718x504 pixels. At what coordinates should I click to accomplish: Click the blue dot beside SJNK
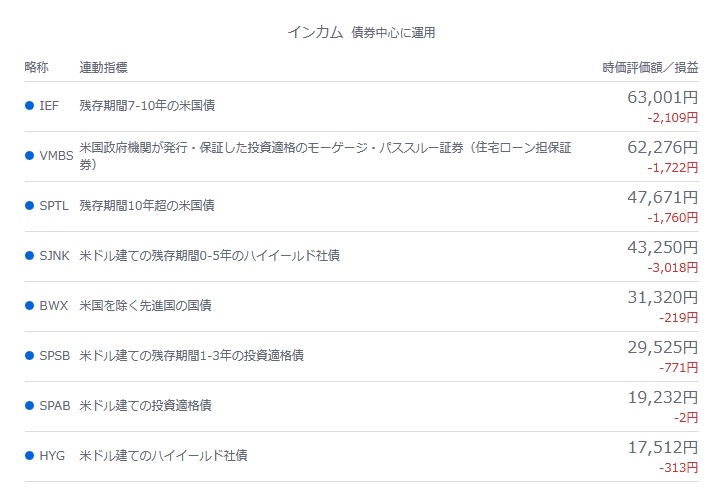(x=30, y=255)
